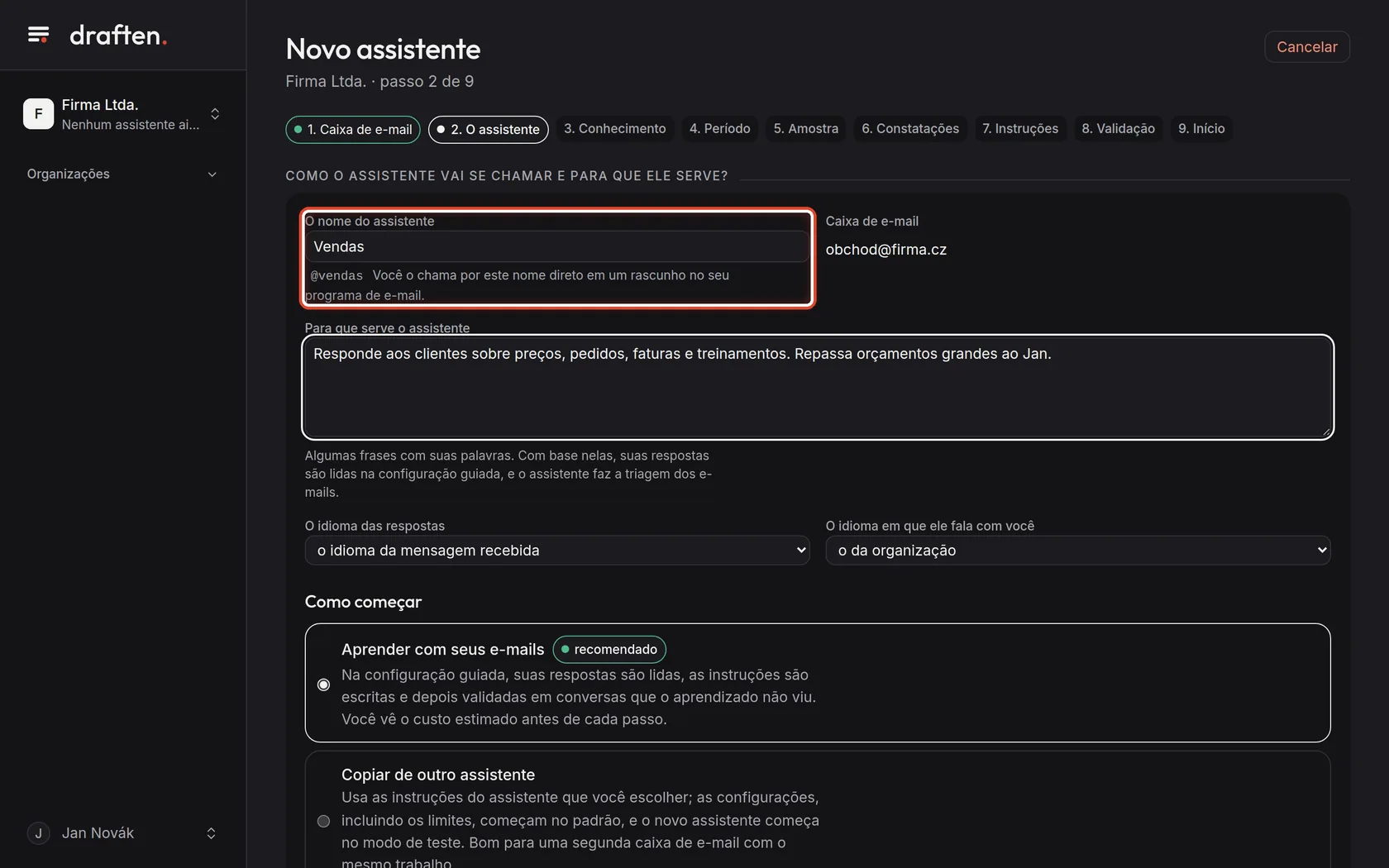This screenshot has height=868, width=1389.
Task: Open step 9. Início
Action: tap(1200, 129)
